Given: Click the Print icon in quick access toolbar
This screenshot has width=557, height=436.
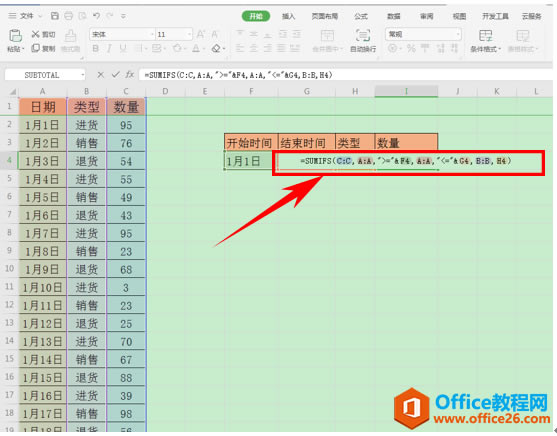Looking at the screenshot, I should click(x=69, y=16).
